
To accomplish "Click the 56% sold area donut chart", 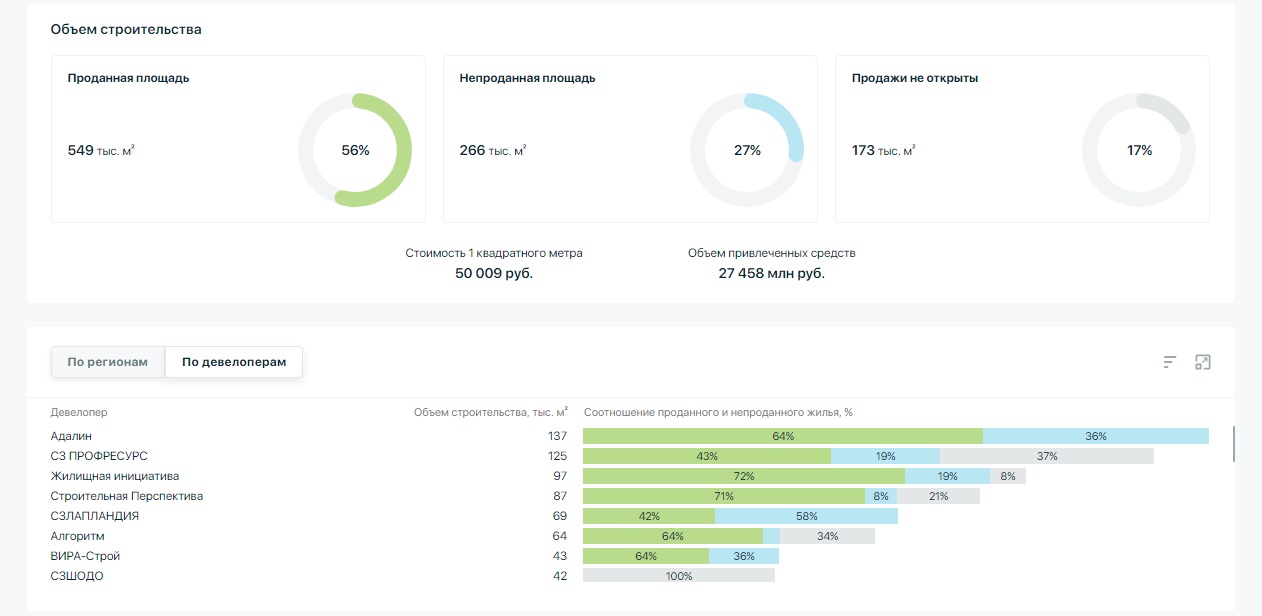I will [355, 150].
